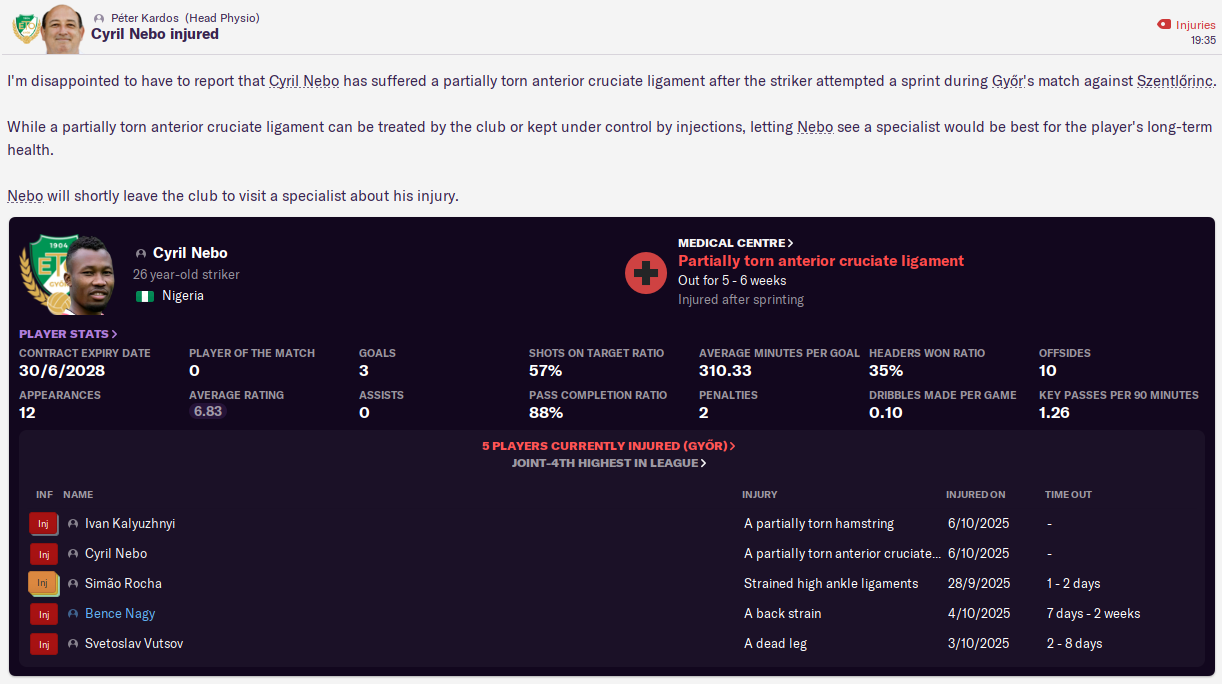Expand the Player Stats section
Screen dimensions: 1222x684
pos(68,334)
